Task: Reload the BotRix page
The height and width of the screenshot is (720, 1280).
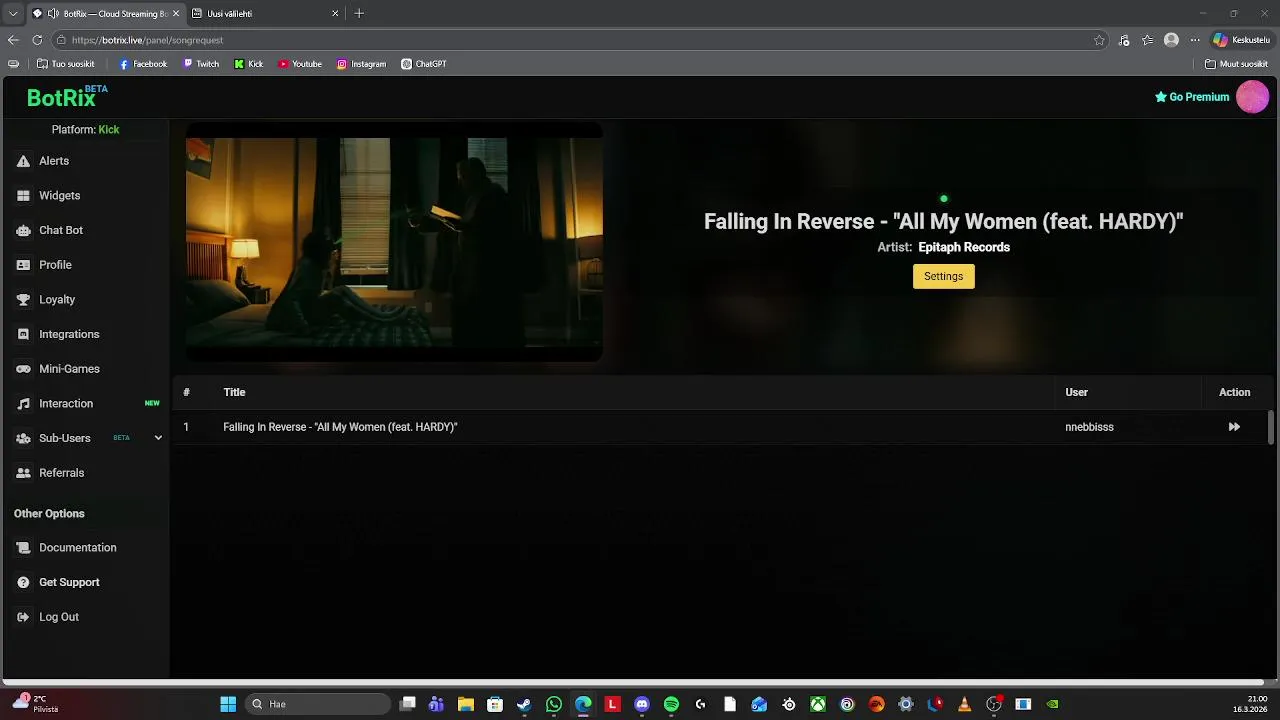Action: coord(37,40)
